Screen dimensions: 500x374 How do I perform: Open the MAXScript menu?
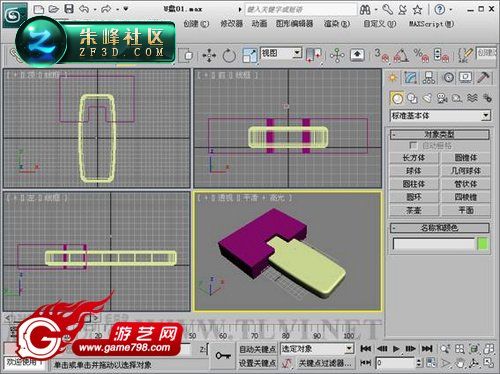(431, 24)
